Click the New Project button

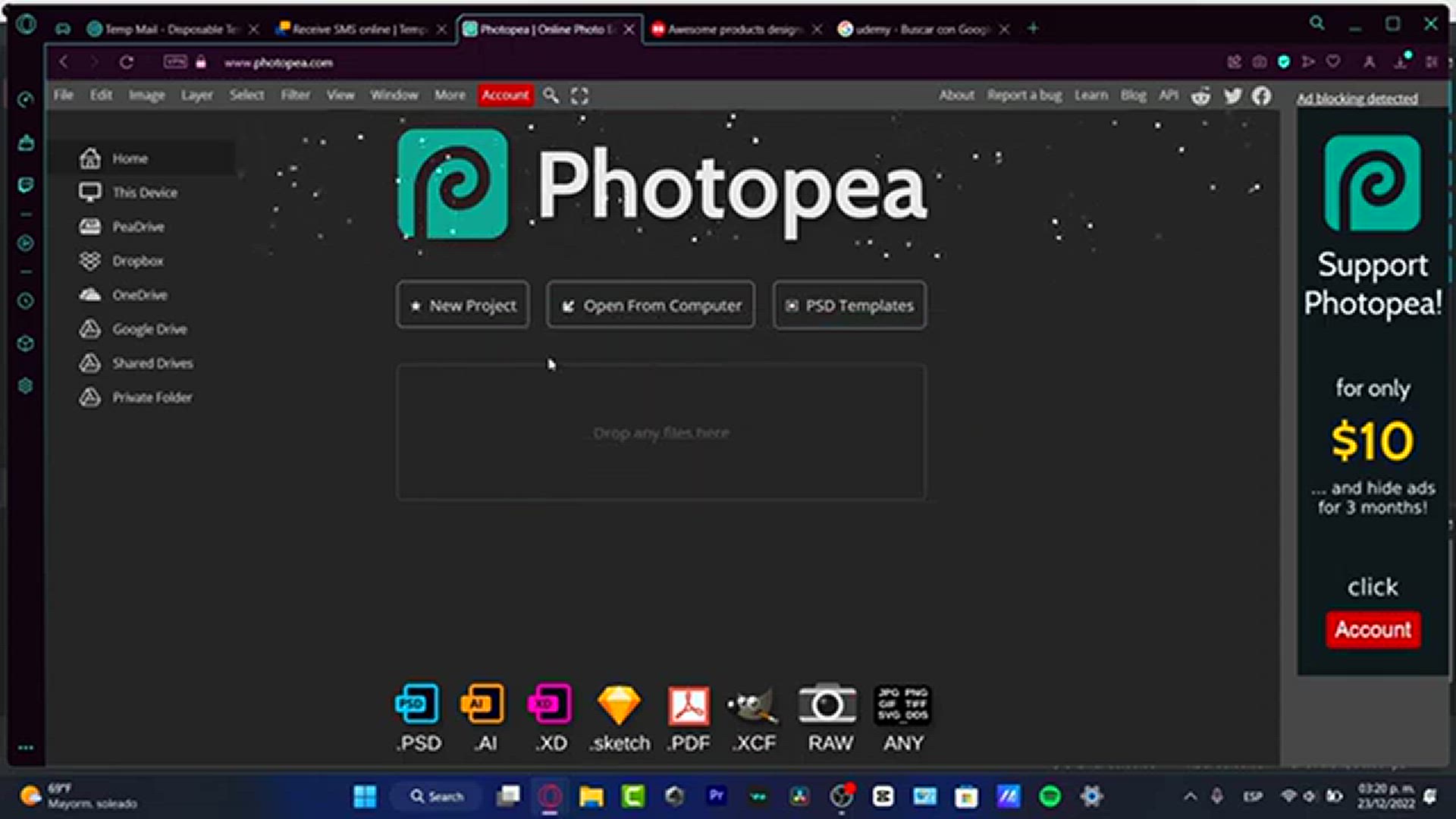(463, 306)
